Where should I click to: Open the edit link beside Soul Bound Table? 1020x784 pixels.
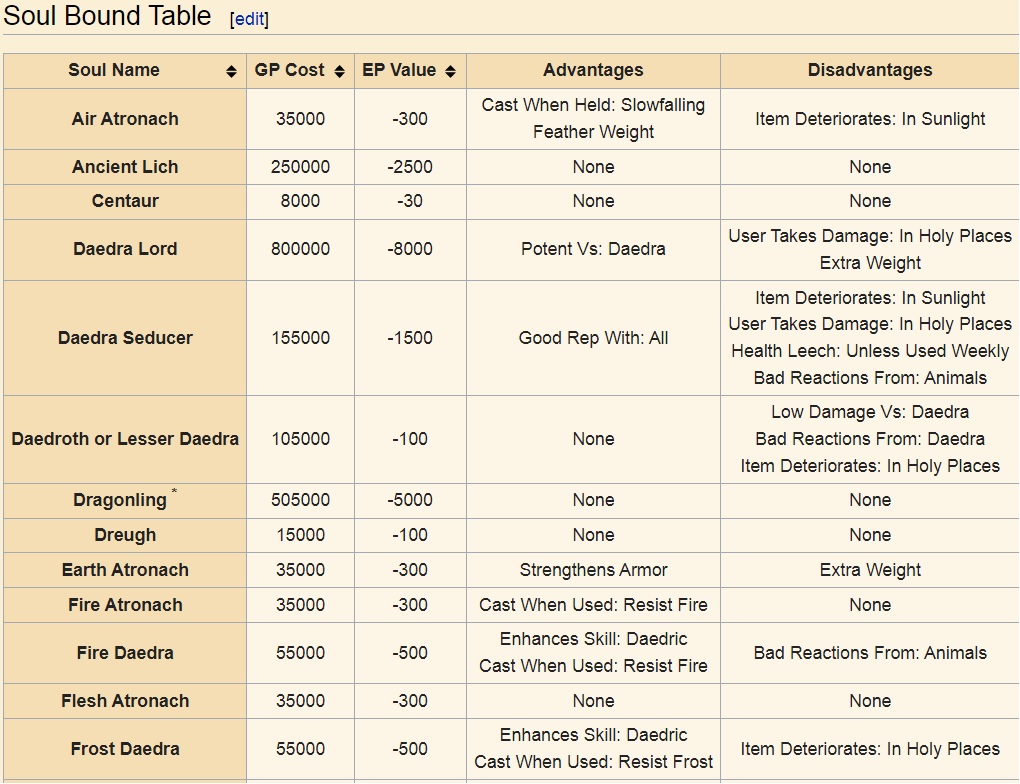pos(250,19)
